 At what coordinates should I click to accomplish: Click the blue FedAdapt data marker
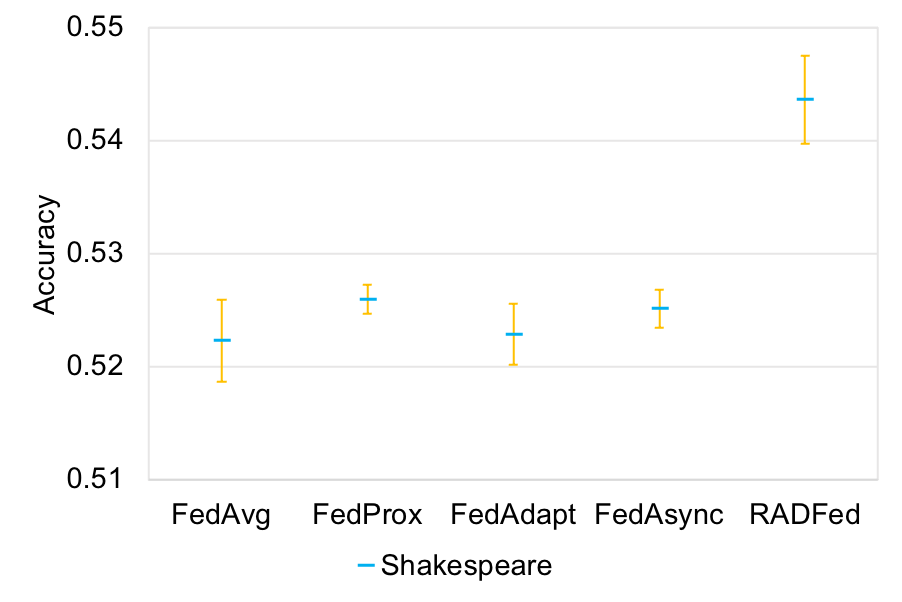513,334
